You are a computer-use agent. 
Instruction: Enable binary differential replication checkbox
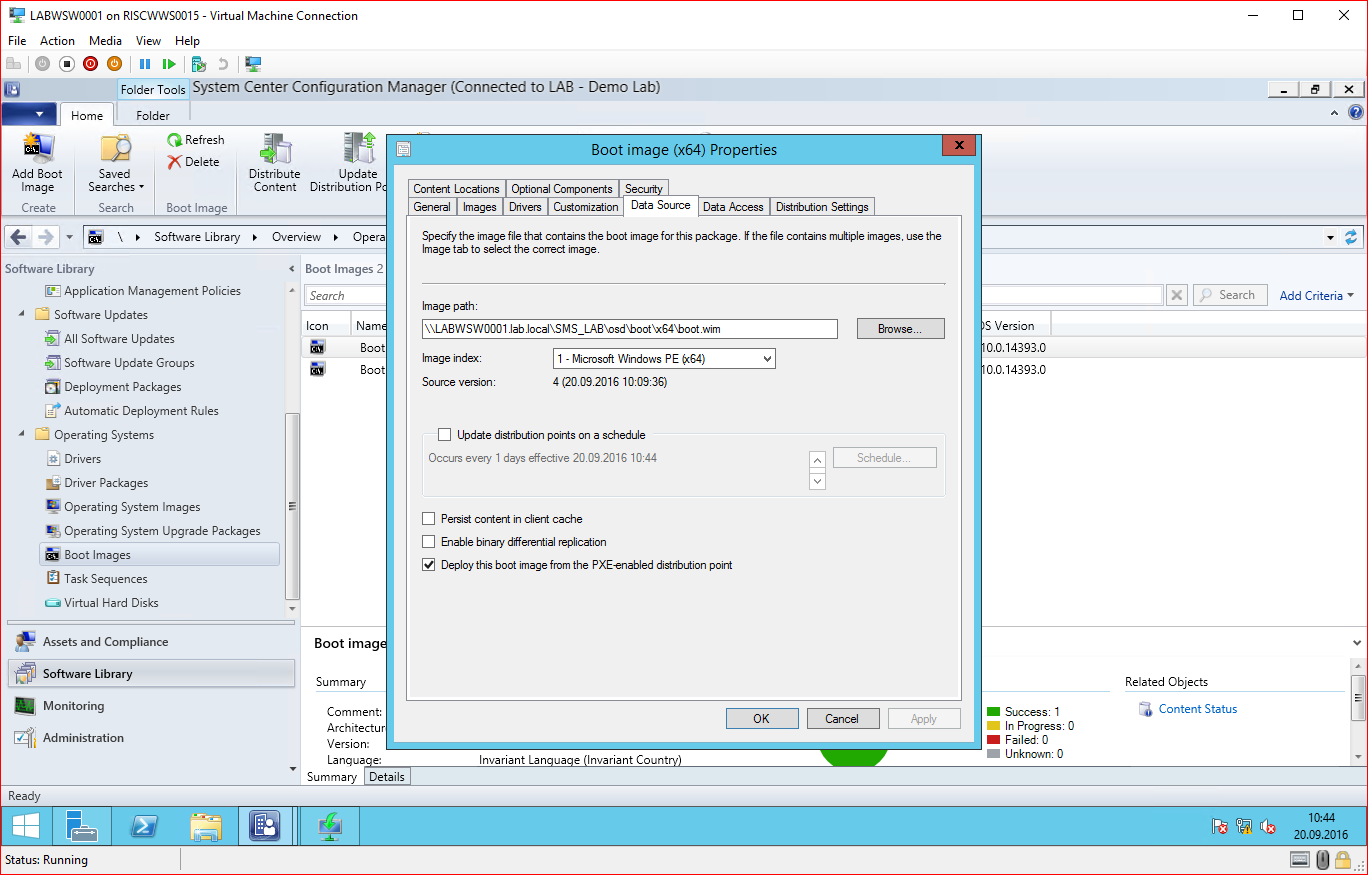(428, 542)
